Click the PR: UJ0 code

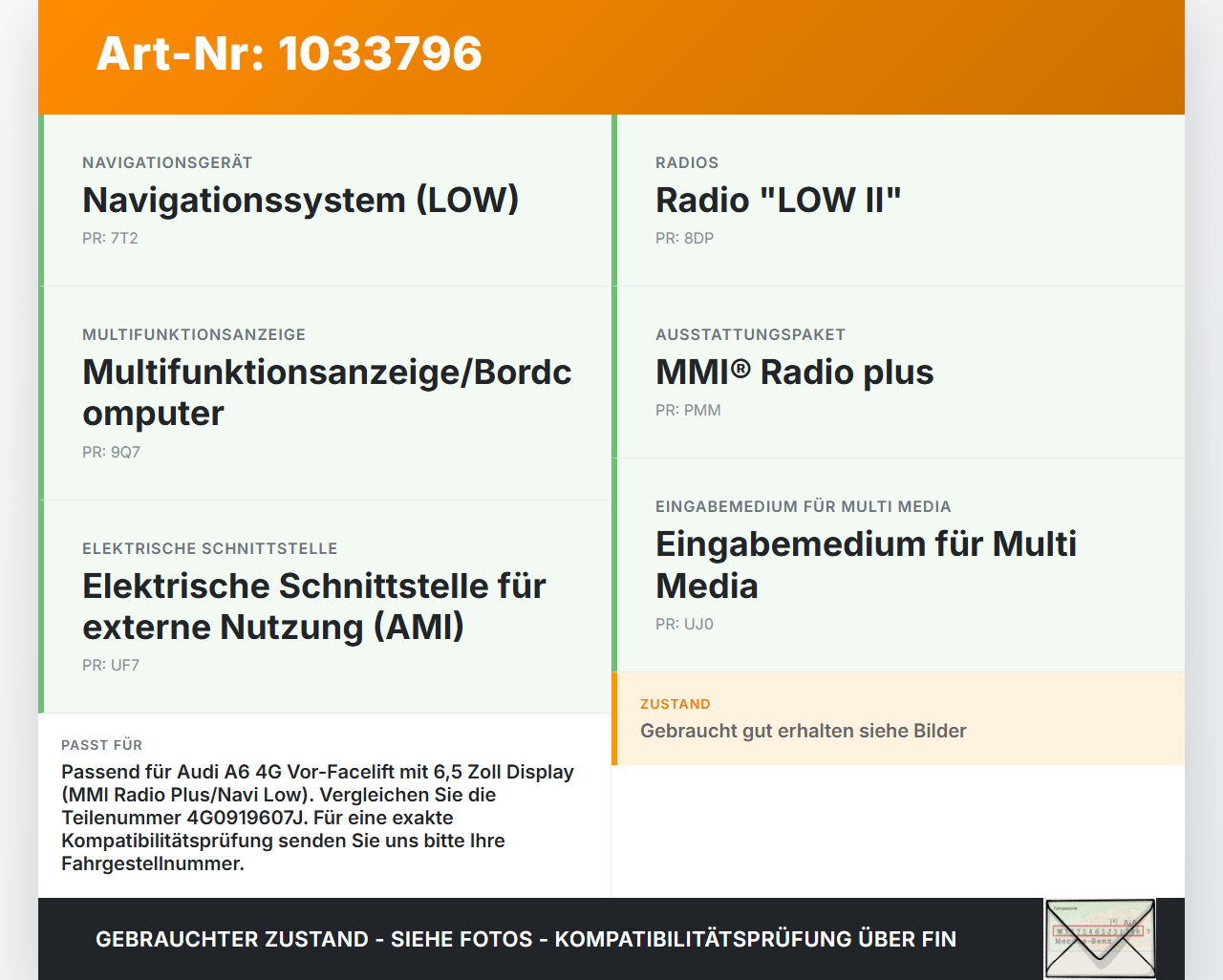(x=684, y=624)
